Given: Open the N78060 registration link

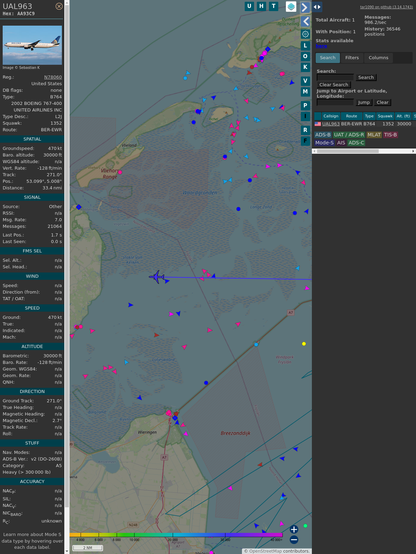Looking at the screenshot, I should [x=53, y=77].
